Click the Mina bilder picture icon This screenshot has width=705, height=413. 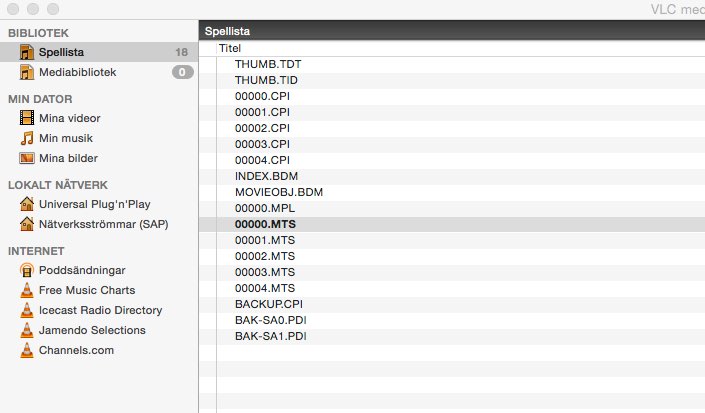27,158
